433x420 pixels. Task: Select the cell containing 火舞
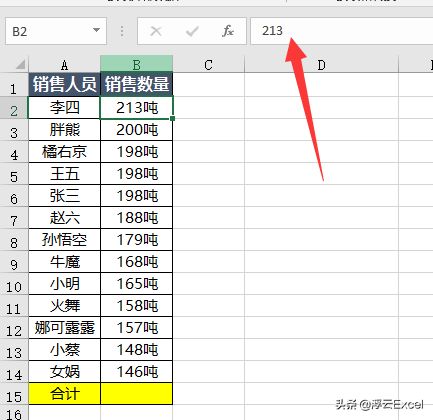(x=64, y=306)
